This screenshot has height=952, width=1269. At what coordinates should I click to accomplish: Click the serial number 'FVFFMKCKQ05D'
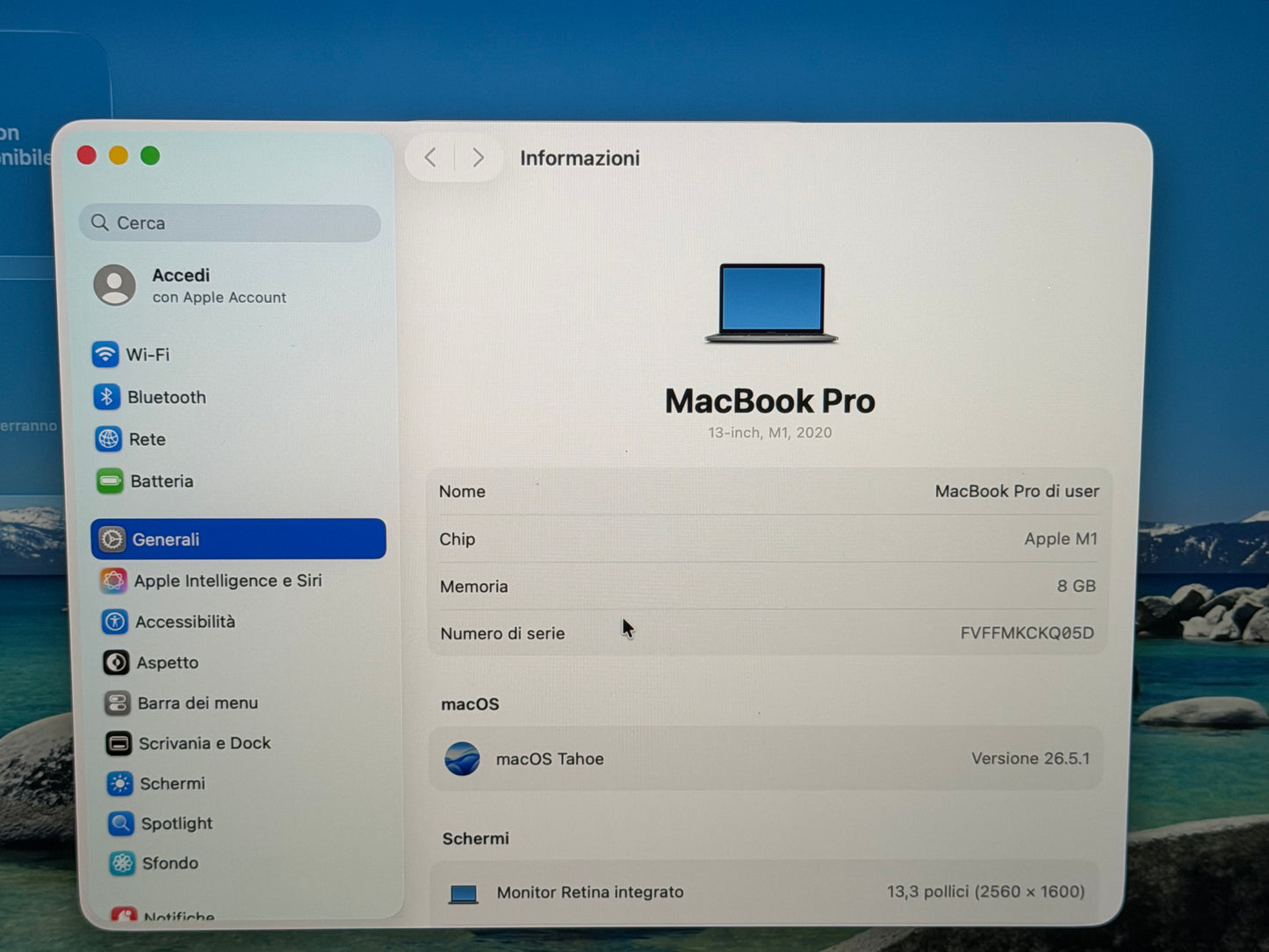pyautogui.click(x=1027, y=632)
